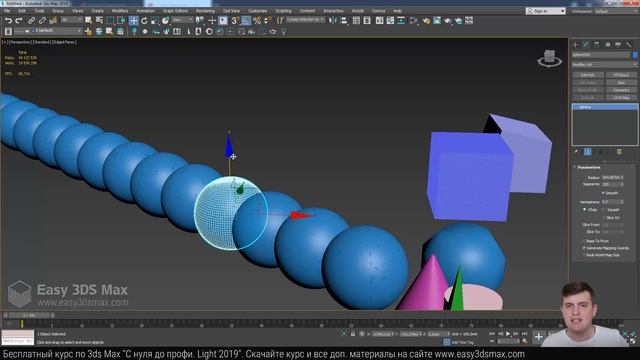This screenshot has height=360, width=640.
Task: Open the Rendered Frame Window icon
Action: (x=437, y=20)
